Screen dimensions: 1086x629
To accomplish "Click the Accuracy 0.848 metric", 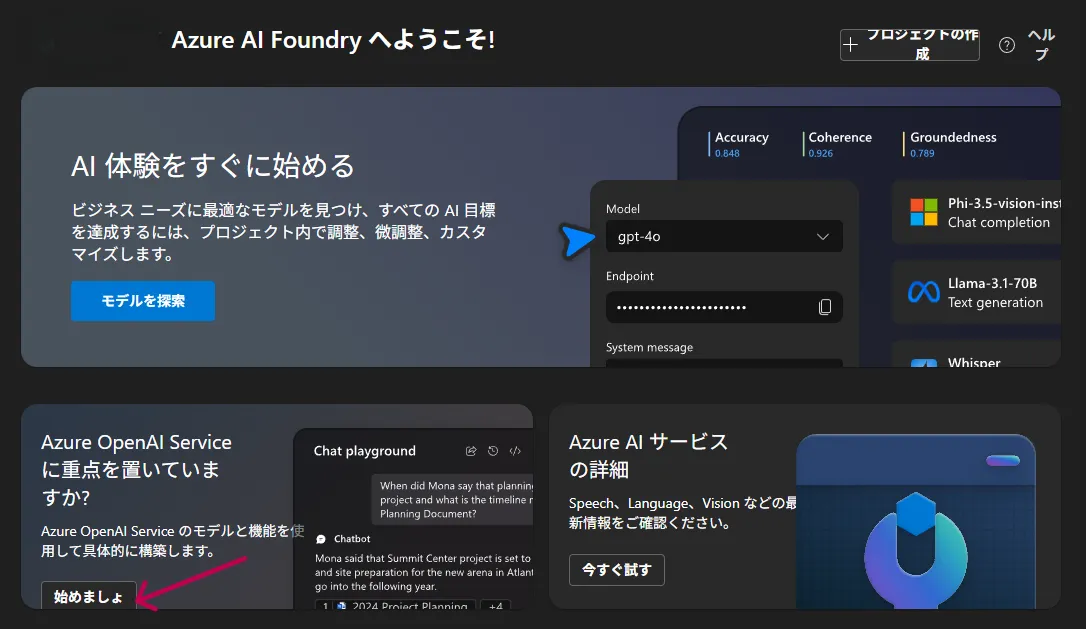I will click(740, 144).
